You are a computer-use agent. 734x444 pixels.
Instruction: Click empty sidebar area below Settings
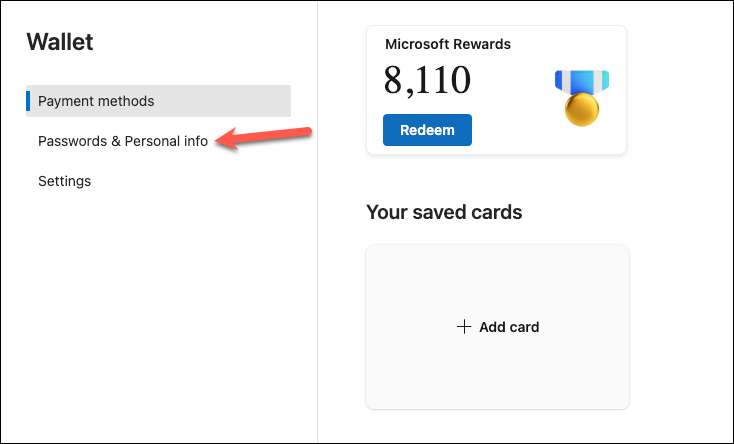click(150, 320)
